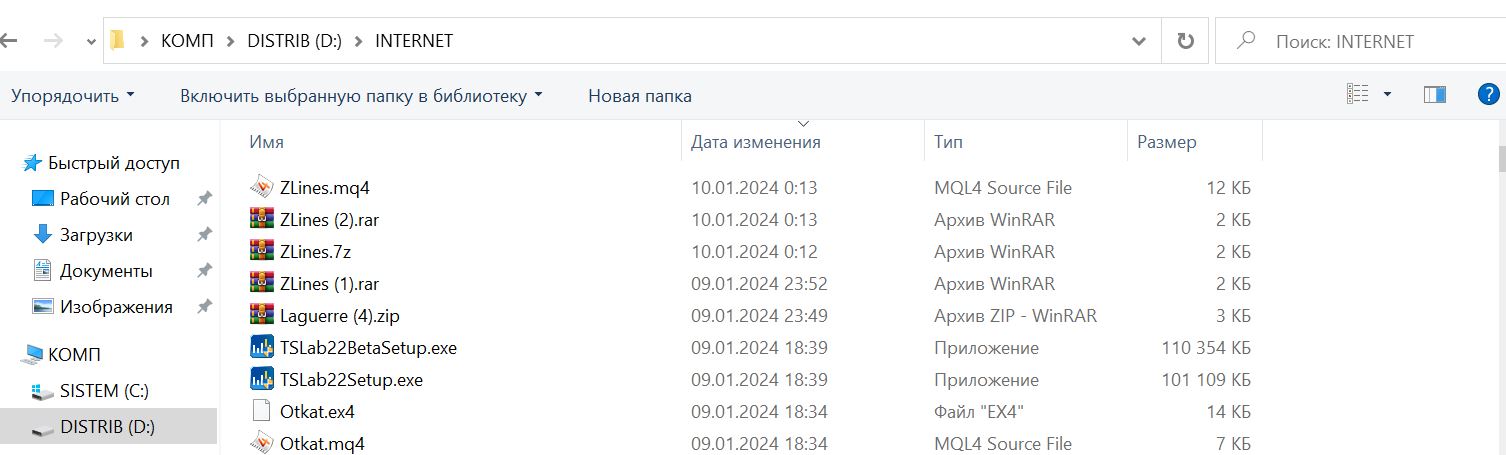Click the refresh button in address bar
Image resolution: width=1506 pixels, height=455 pixels.
point(1186,41)
